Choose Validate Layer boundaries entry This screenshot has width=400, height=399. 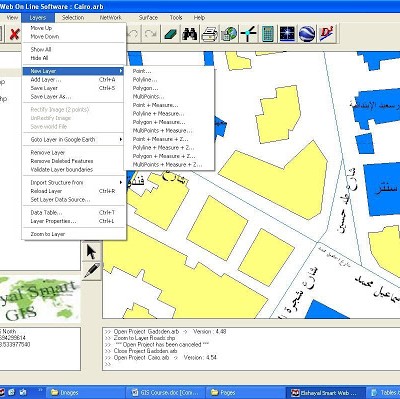coord(74,170)
